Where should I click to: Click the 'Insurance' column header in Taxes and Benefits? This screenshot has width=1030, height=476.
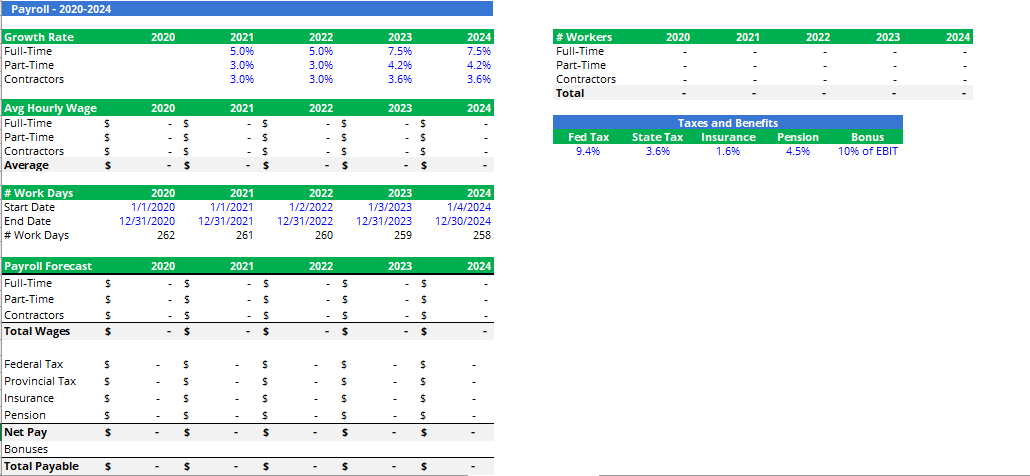[728, 137]
